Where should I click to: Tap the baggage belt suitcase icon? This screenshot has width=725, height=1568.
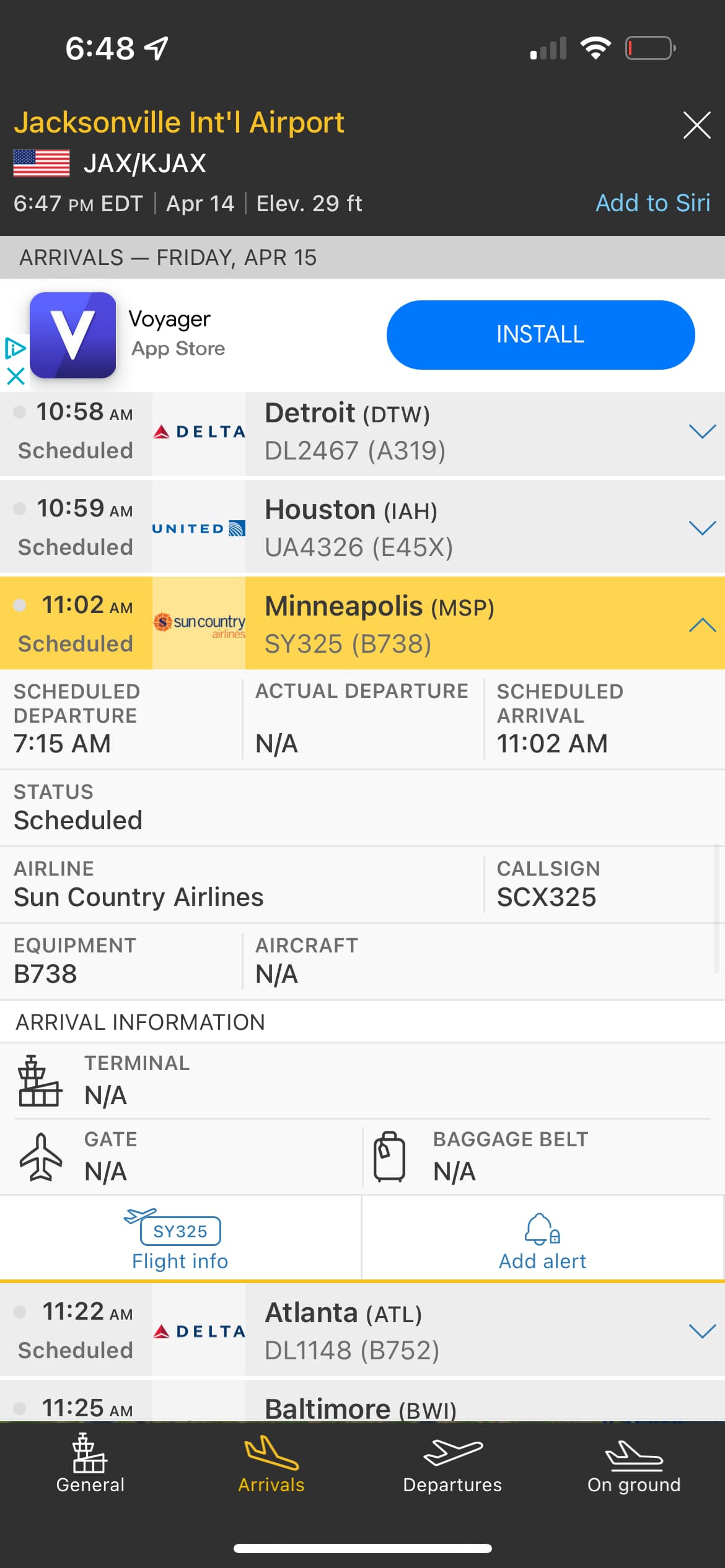(x=389, y=1157)
